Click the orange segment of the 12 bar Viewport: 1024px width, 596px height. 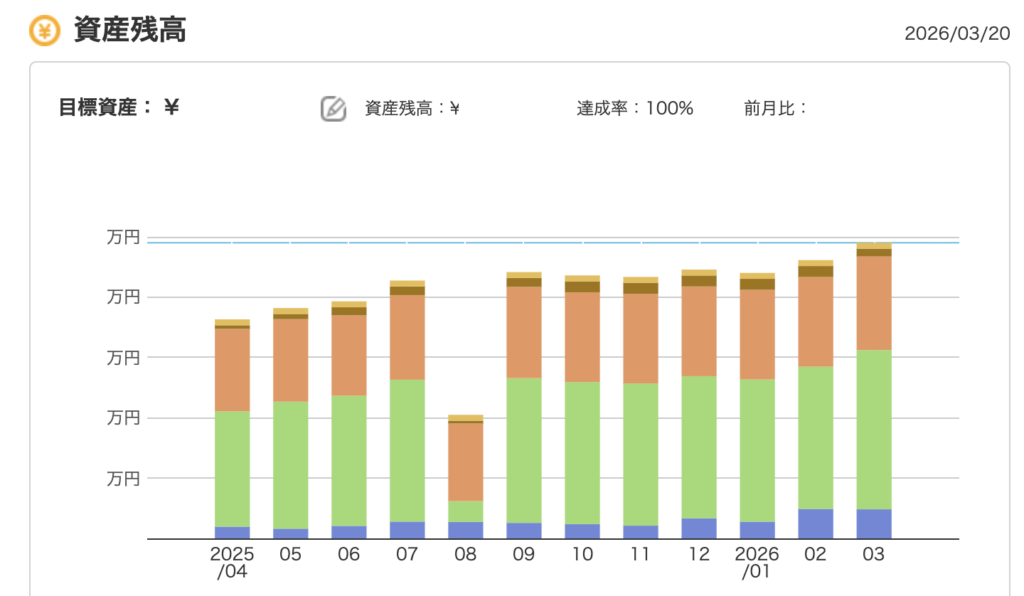[x=698, y=331]
